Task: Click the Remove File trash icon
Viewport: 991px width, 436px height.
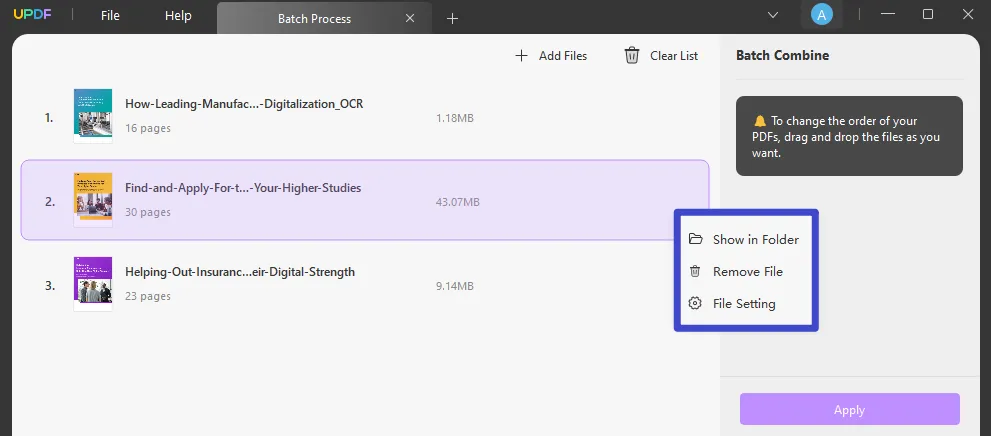Action: click(695, 272)
